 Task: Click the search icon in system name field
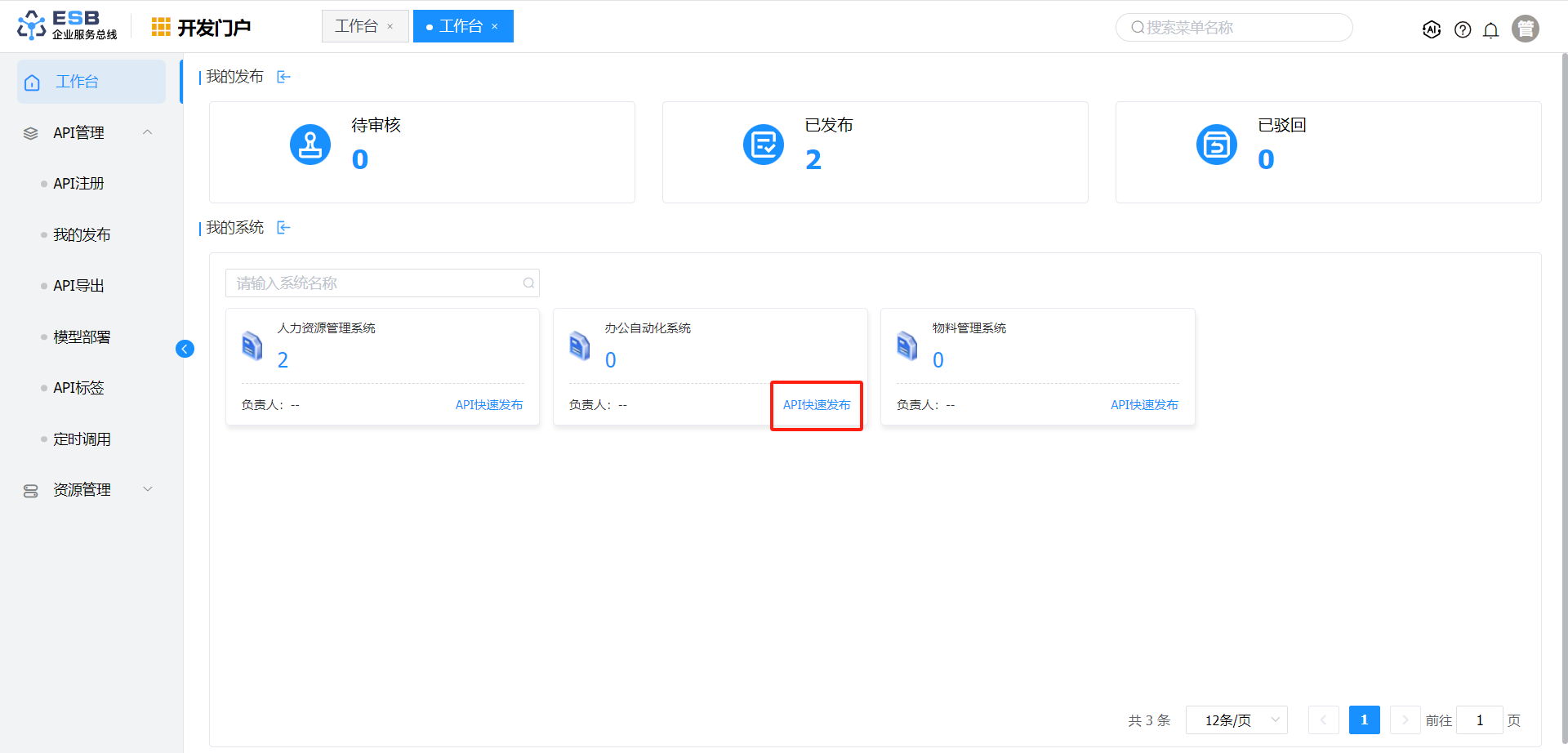(528, 283)
